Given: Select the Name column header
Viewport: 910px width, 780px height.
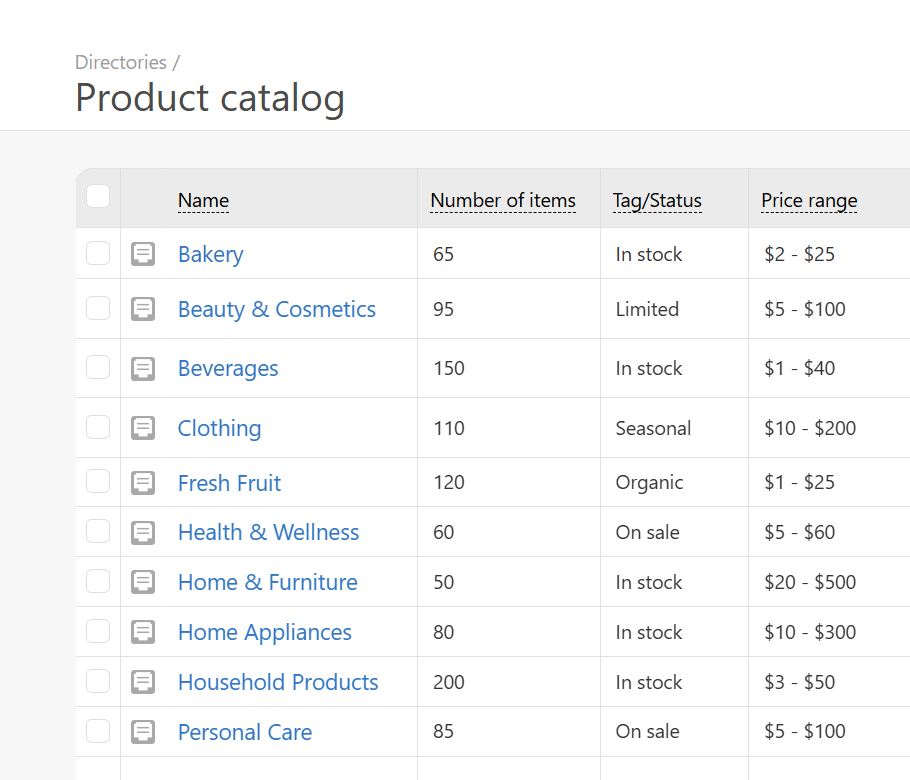Looking at the screenshot, I should click(203, 200).
